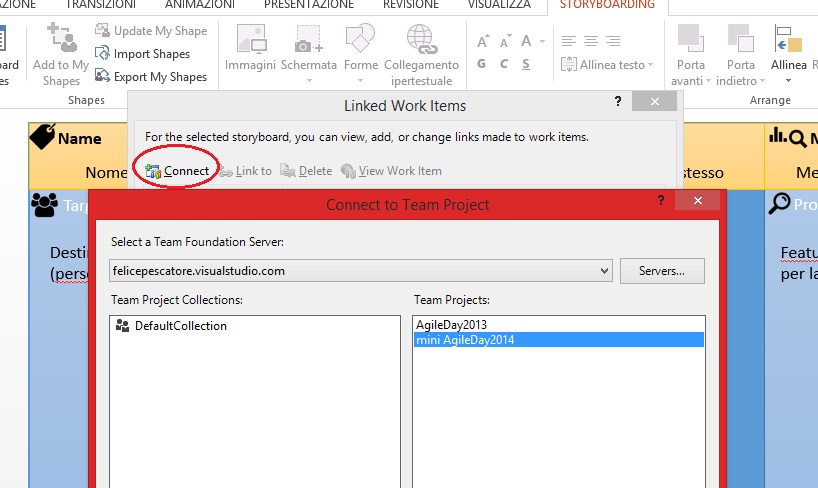This screenshot has height=488, width=818.
Task: Click the Add to My Shapes icon
Action: click(62, 38)
